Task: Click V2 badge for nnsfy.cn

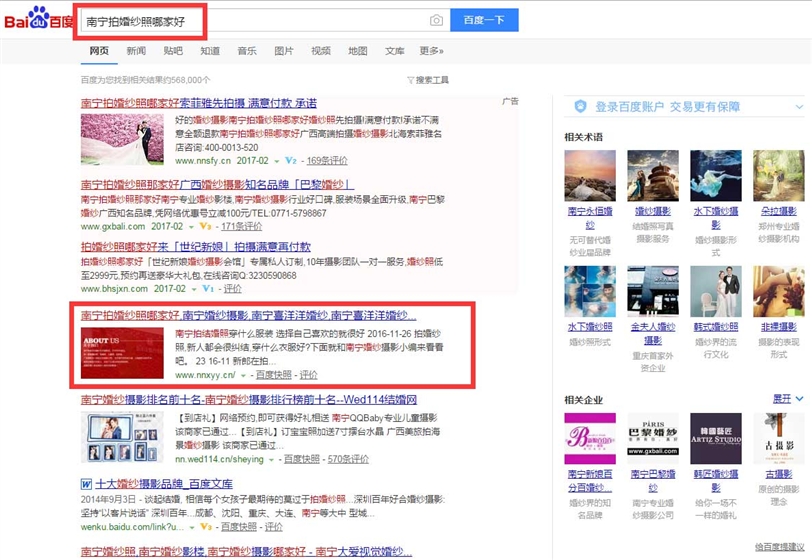Action: coord(291,161)
